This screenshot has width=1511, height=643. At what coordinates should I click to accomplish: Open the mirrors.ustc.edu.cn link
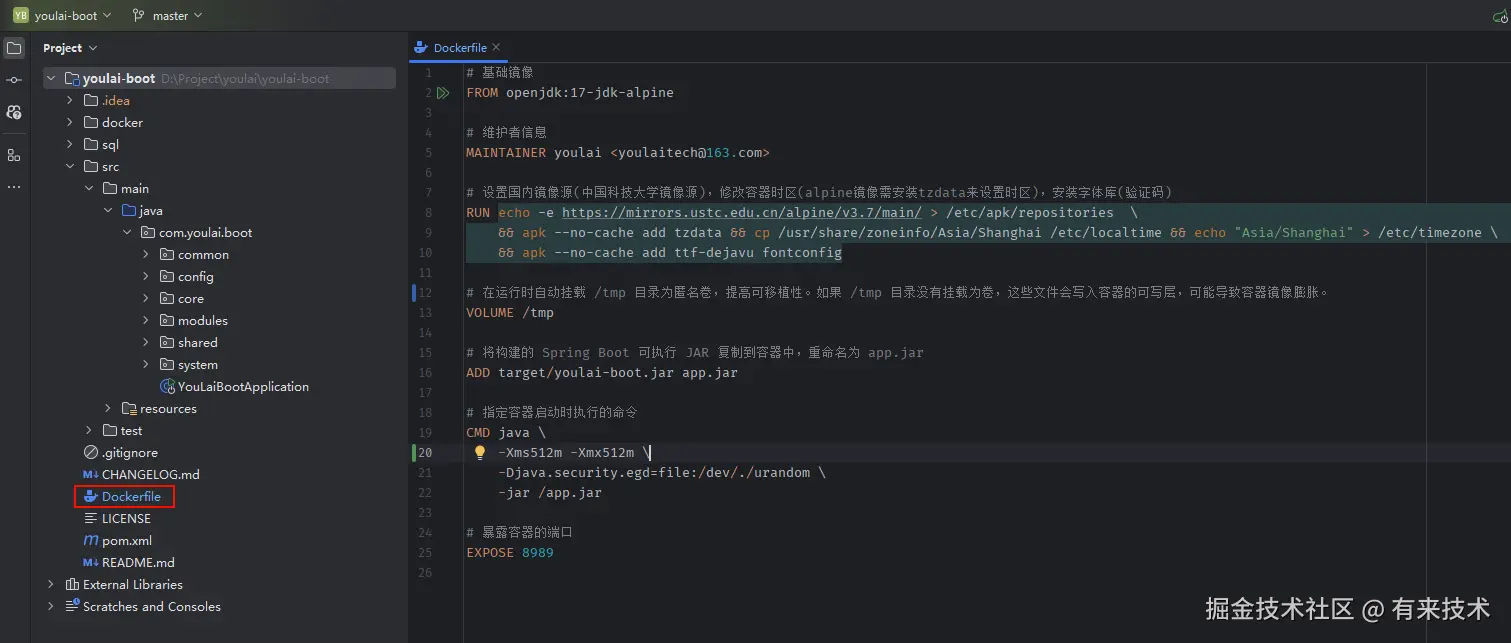point(741,213)
